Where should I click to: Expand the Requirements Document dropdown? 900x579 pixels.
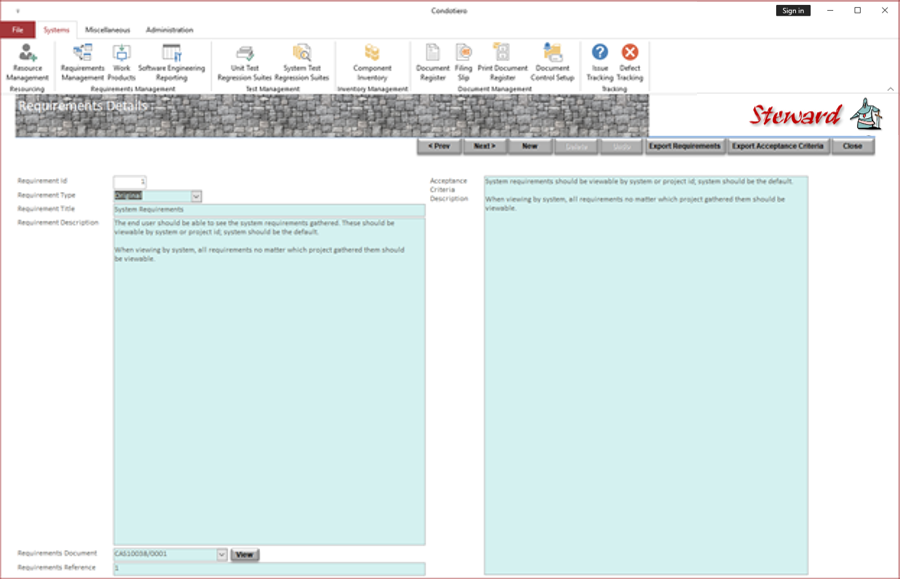(x=222, y=554)
